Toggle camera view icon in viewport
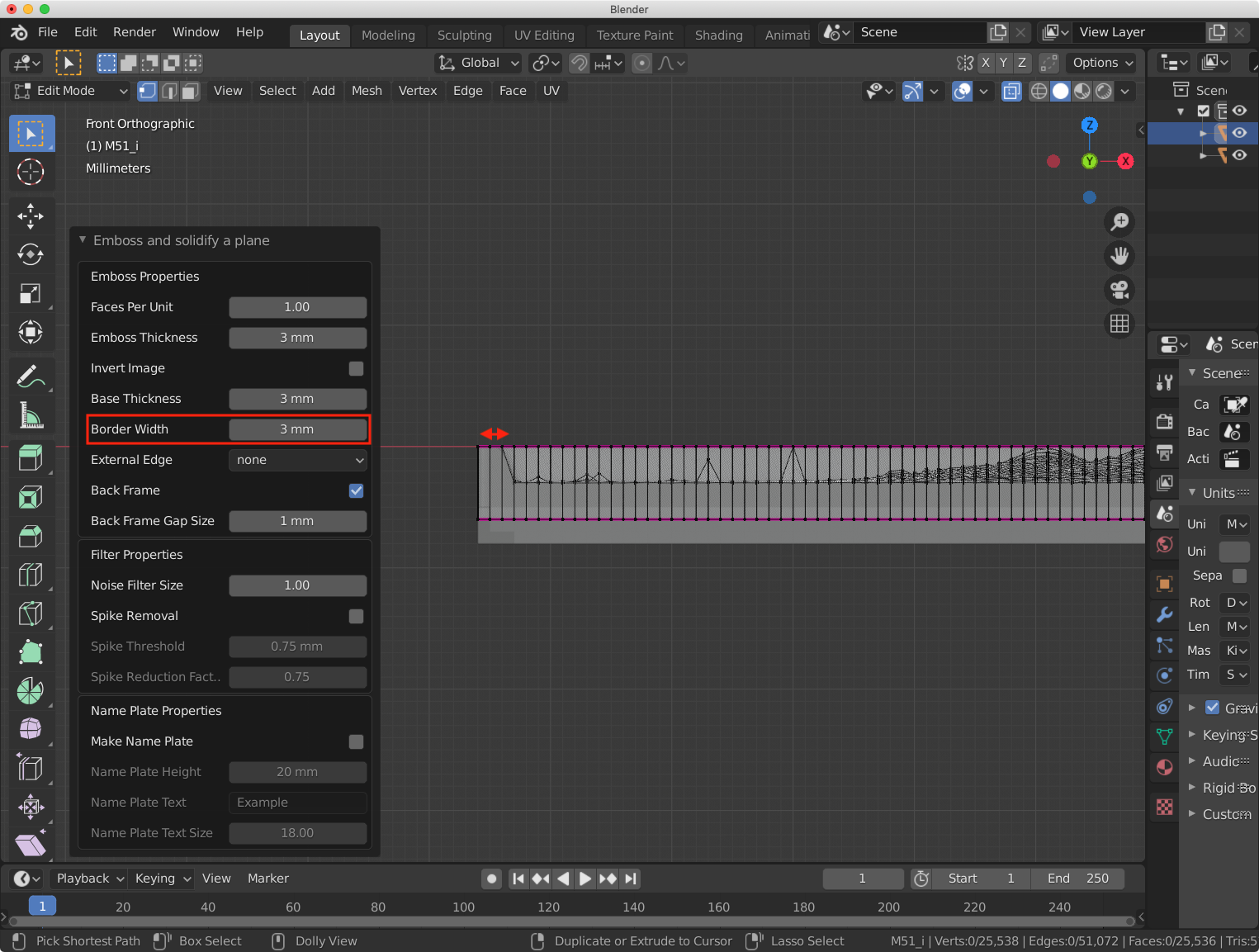Screen dimensions: 1259x952 pyautogui.click(x=1119, y=290)
